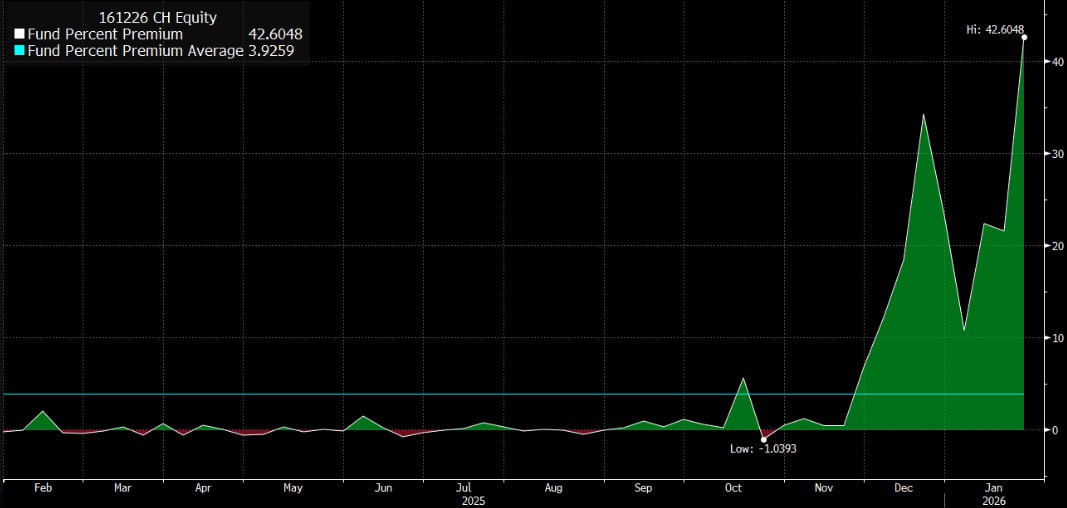Screen dimensions: 1067x508
Task: Click the 10 tick on the value axis
Action: (1056, 338)
